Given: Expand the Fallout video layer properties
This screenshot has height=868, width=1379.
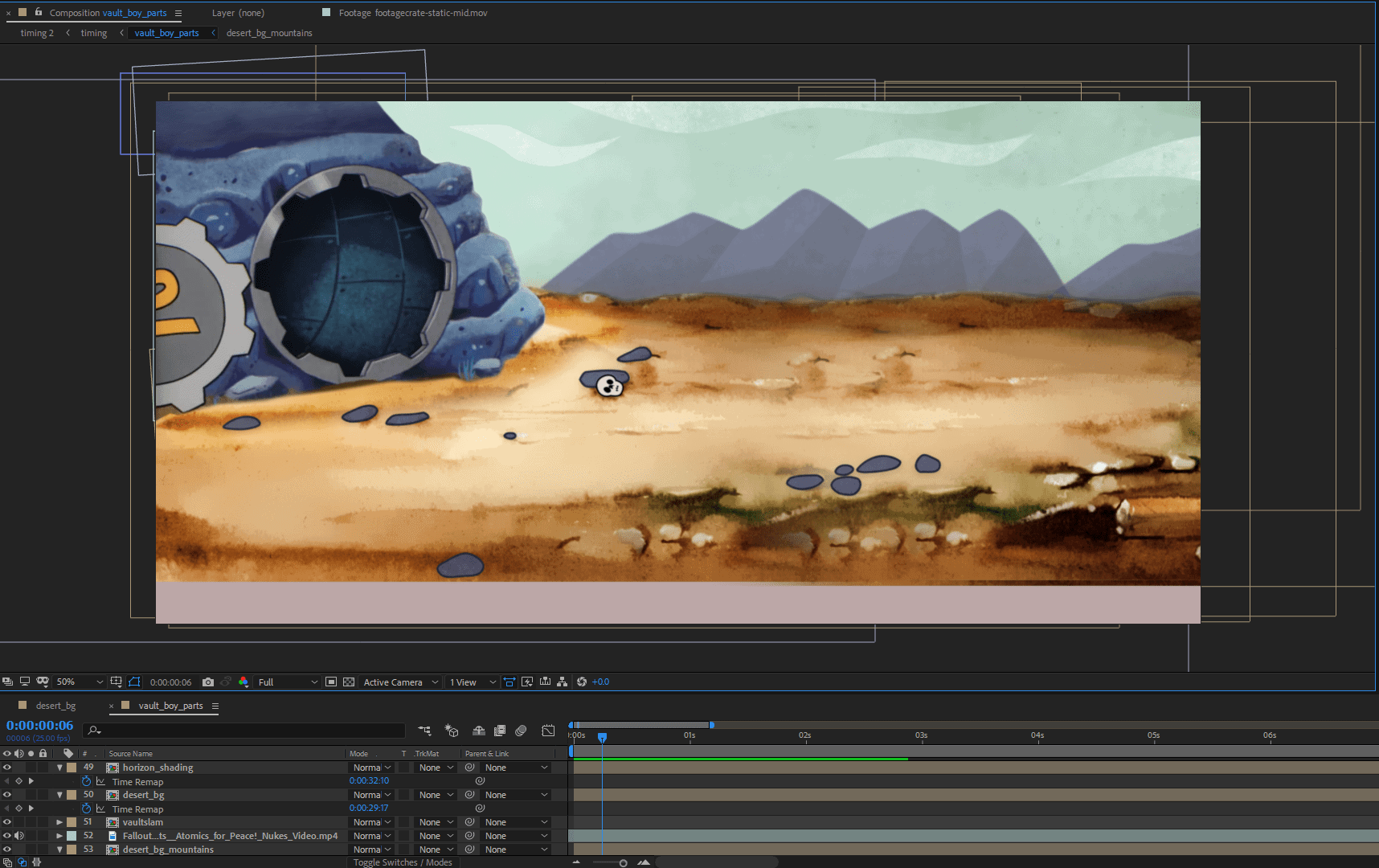Looking at the screenshot, I should [59, 836].
